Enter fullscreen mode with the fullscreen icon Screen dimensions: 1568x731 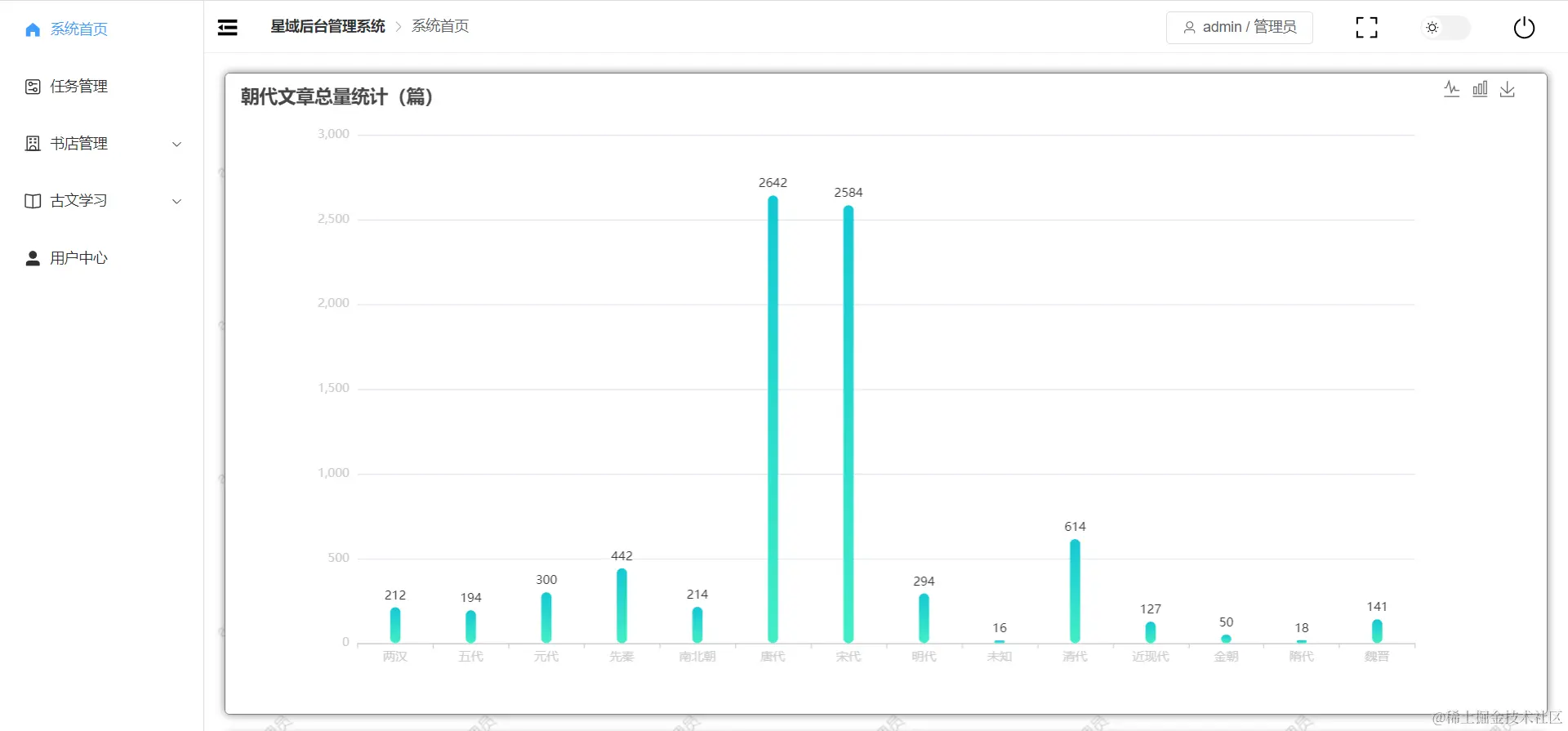(1366, 28)
